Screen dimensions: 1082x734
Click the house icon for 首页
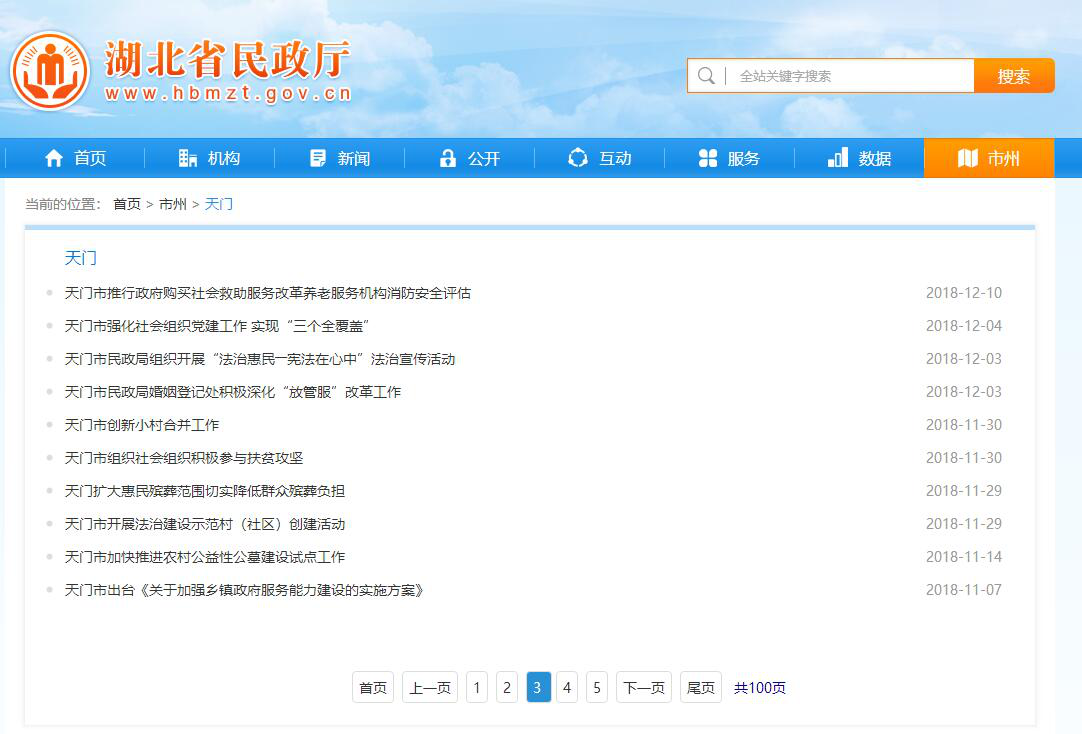[54, 158]
